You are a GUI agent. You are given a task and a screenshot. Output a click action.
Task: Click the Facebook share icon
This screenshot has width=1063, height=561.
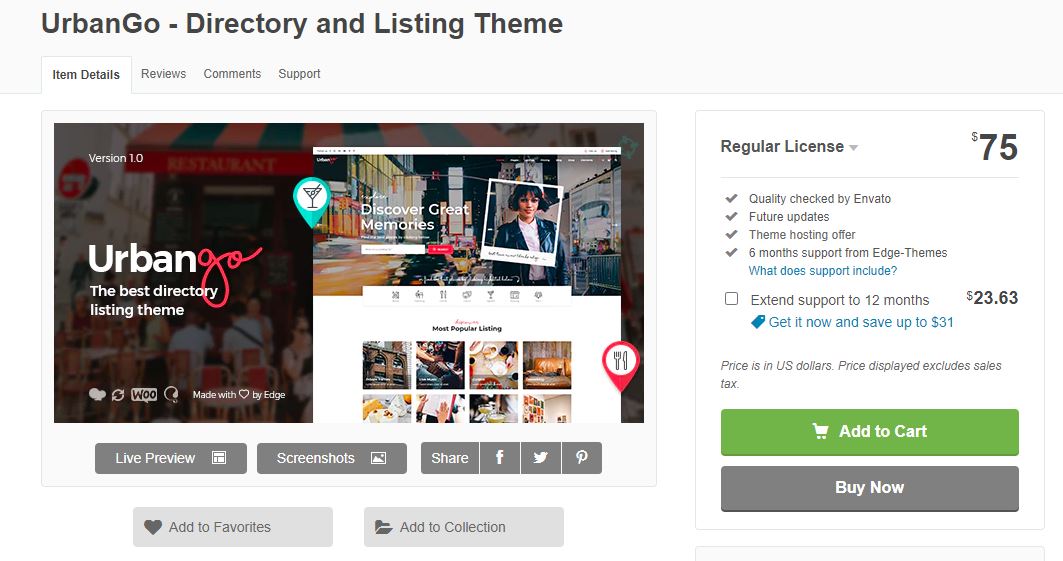coord(500,458)
